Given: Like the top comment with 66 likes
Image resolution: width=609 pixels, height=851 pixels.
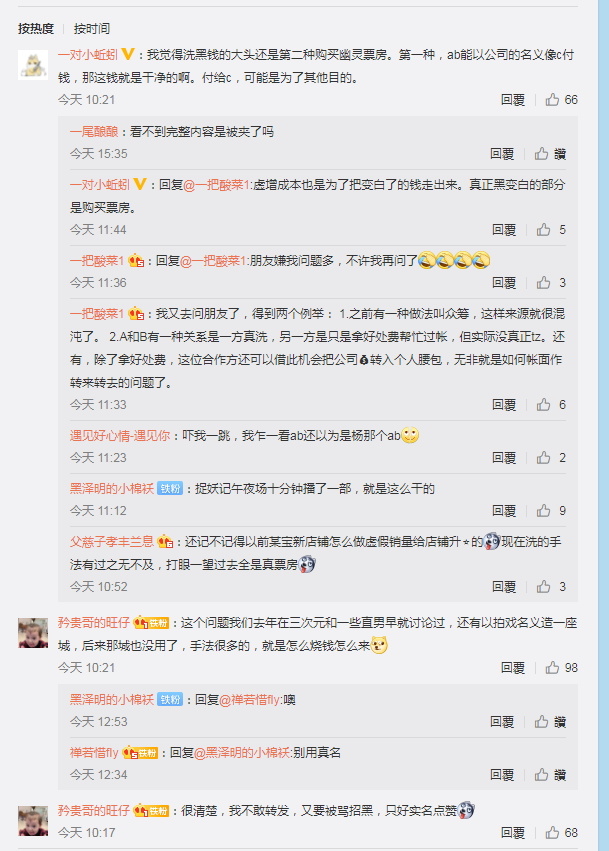Looking at the screenshot, I should 561,100.
